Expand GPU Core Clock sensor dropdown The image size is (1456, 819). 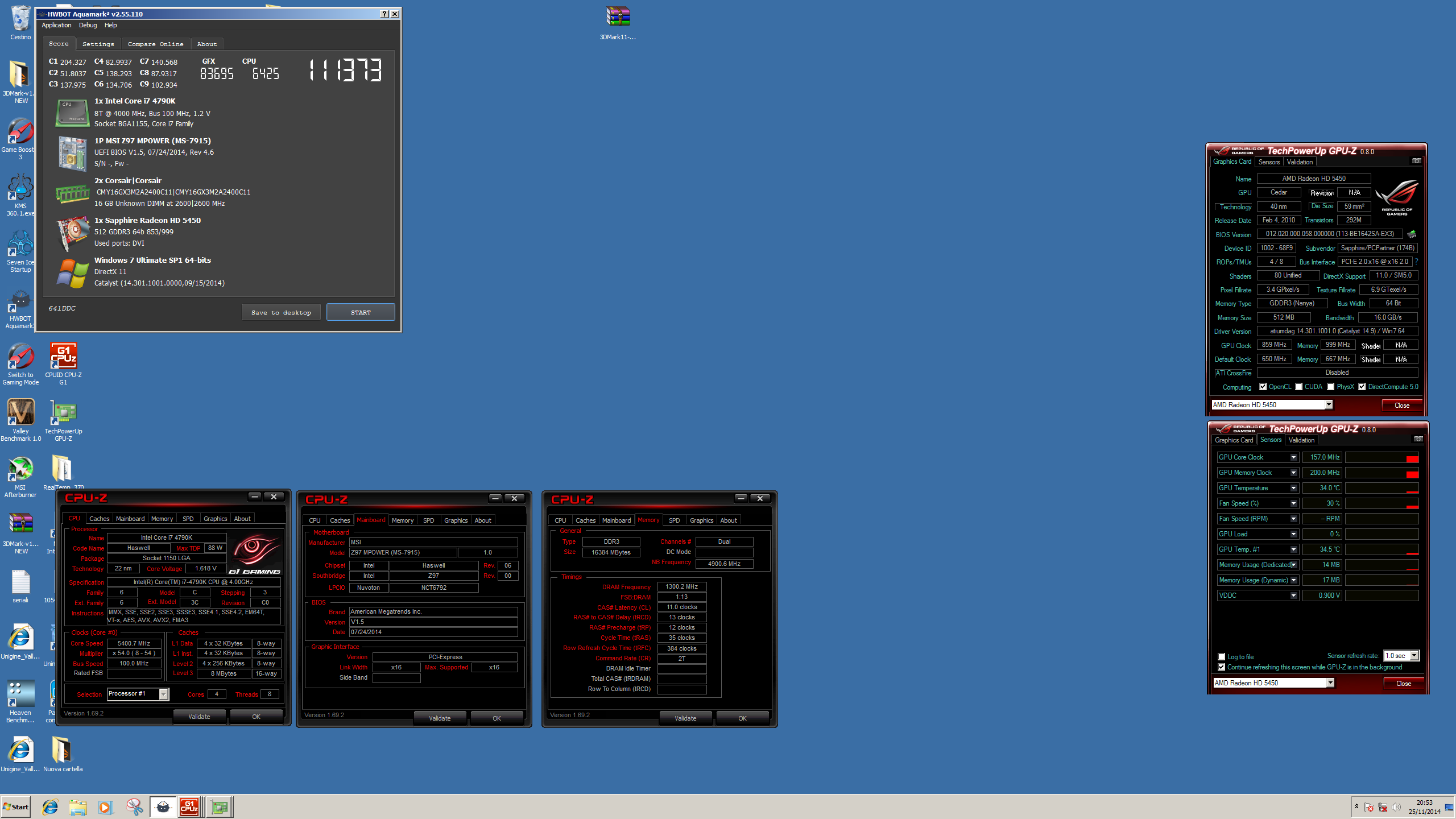pos(1293,457)
